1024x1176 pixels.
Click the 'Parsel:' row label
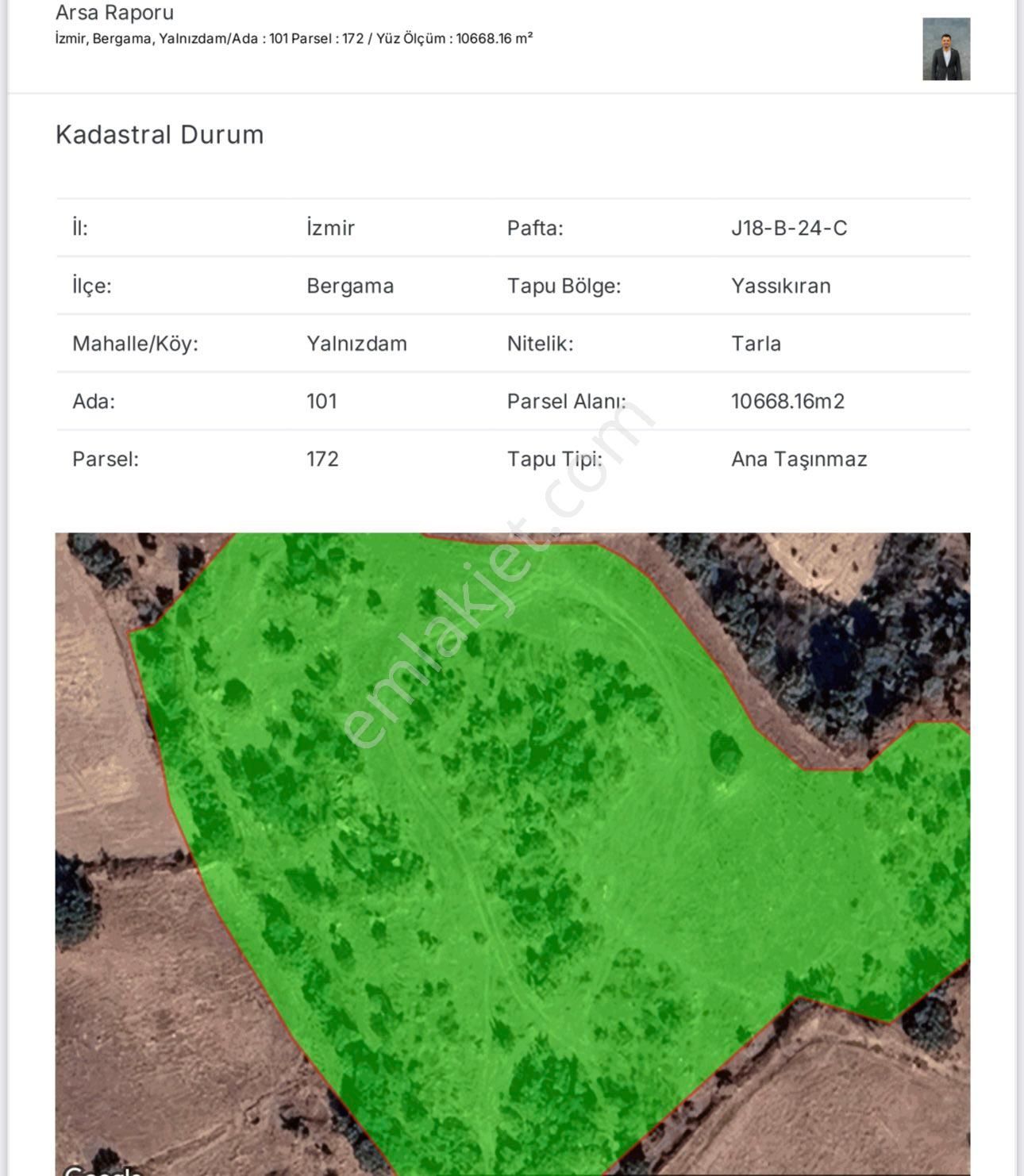tap(105, 459)
